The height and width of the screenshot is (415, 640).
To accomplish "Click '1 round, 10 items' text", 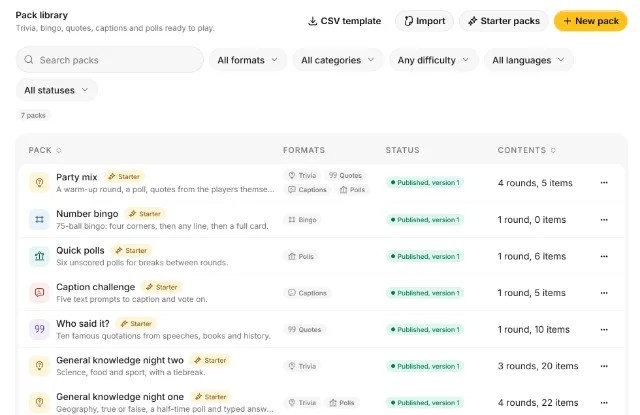I will [533, 329].
